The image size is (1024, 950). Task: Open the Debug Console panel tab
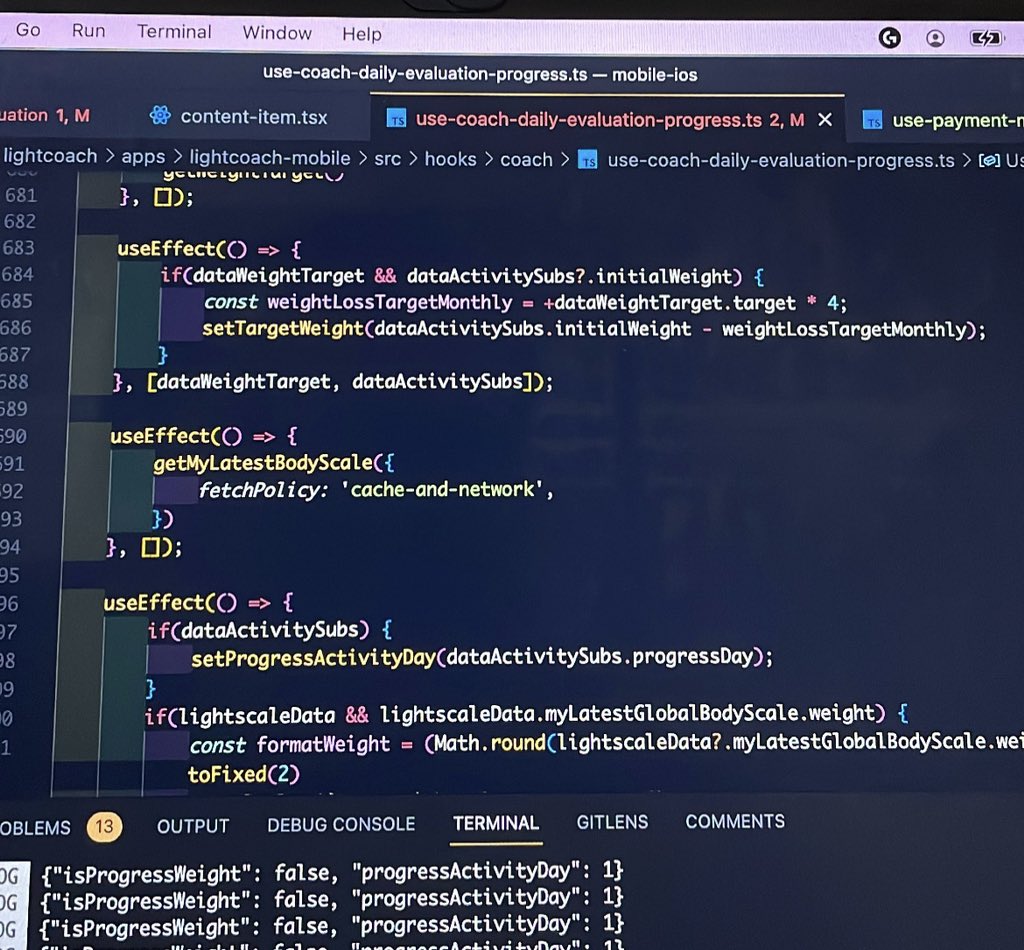(341, 825)
